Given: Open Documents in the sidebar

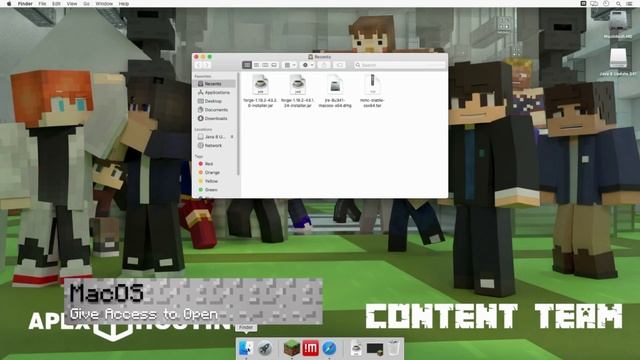Looking at the screenshot, I should click(215, 110).
